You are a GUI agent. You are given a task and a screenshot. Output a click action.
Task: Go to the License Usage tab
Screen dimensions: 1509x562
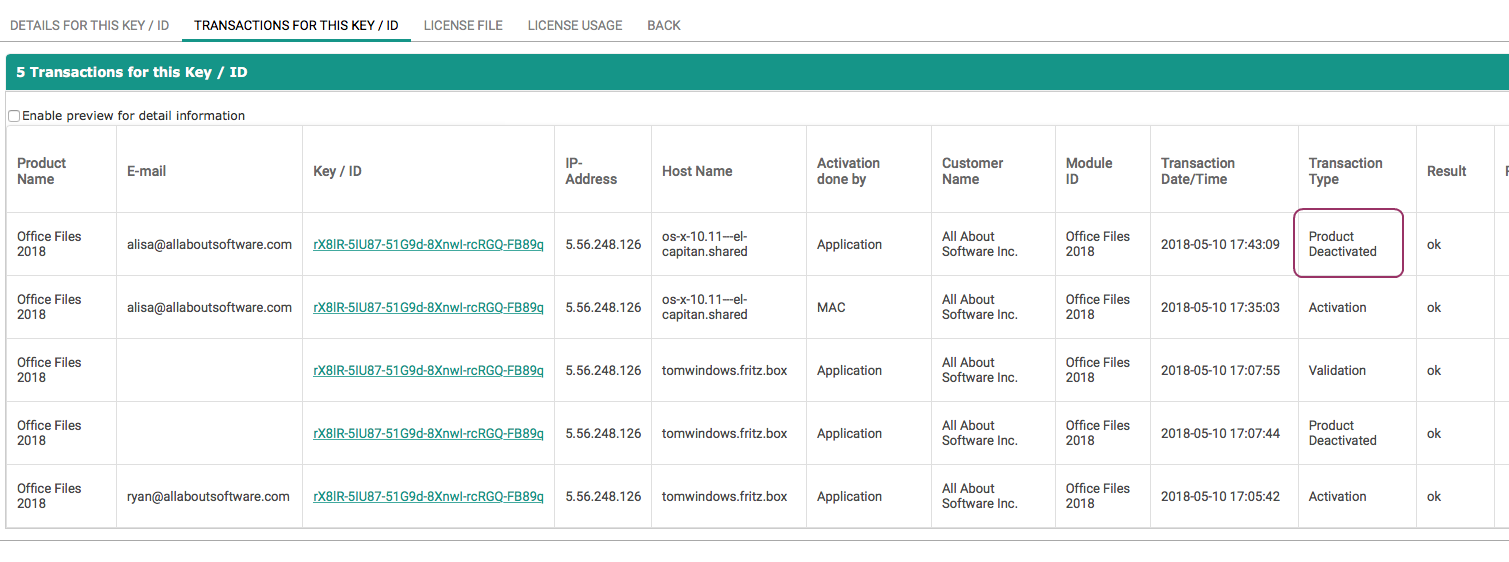pos(575,25)
